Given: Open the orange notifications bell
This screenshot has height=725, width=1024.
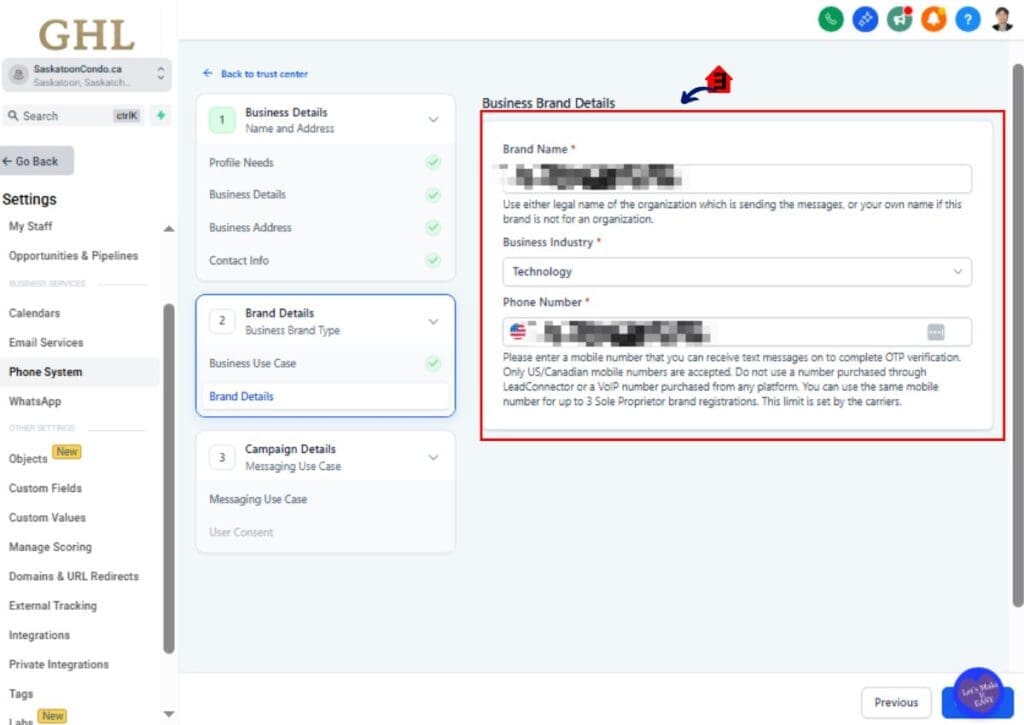Looking at the screenshot, I should tap(933, 19).
